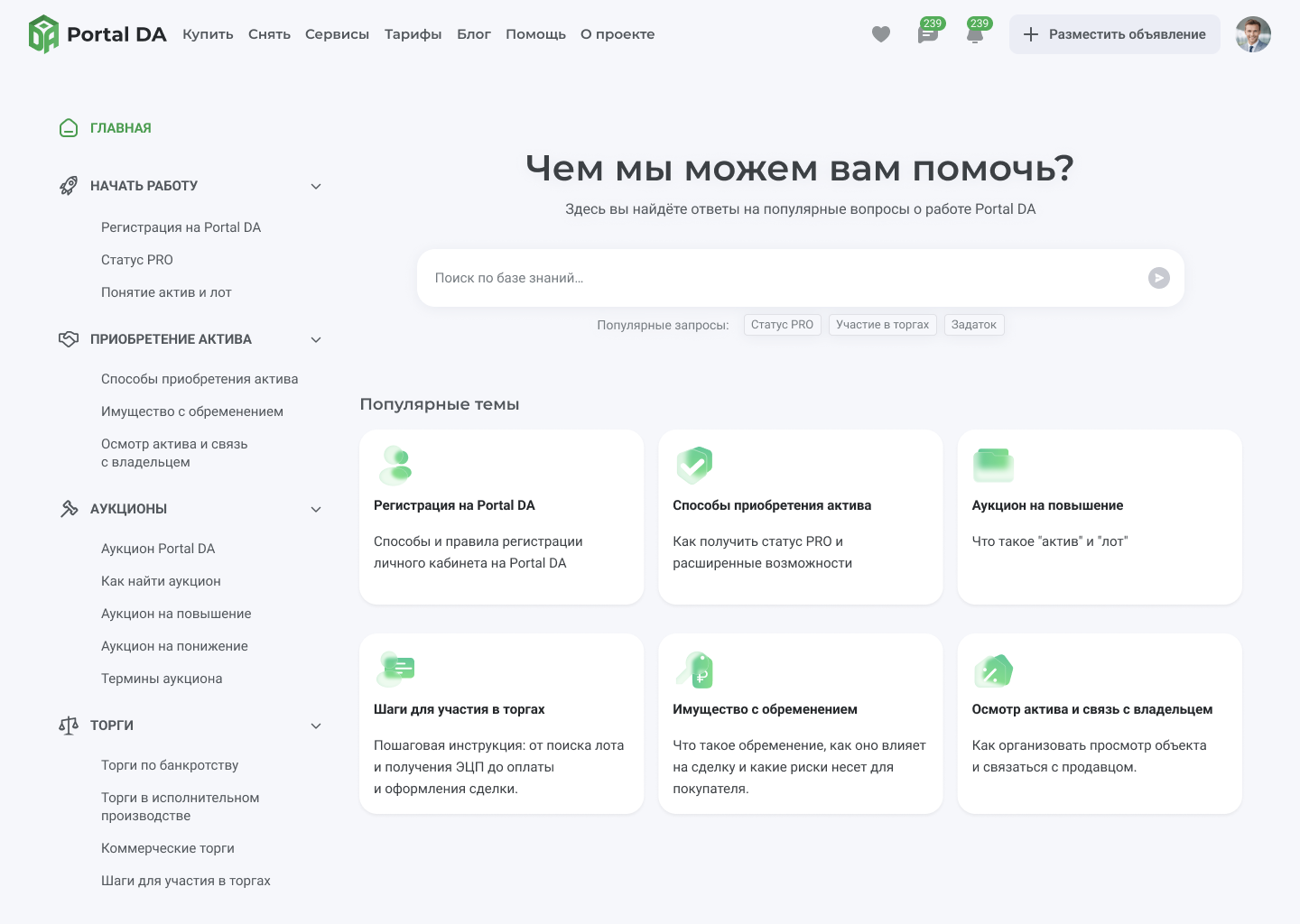
Task: Open the Снять menu item
Action: pos(269,34)
